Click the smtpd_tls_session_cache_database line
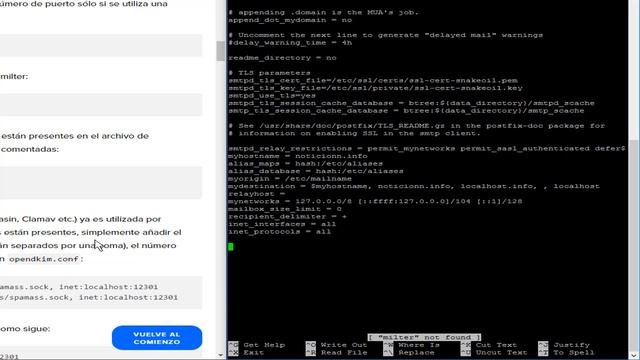Screen dimensions: 640x360 pyautogui.click(x=411, y=103)
